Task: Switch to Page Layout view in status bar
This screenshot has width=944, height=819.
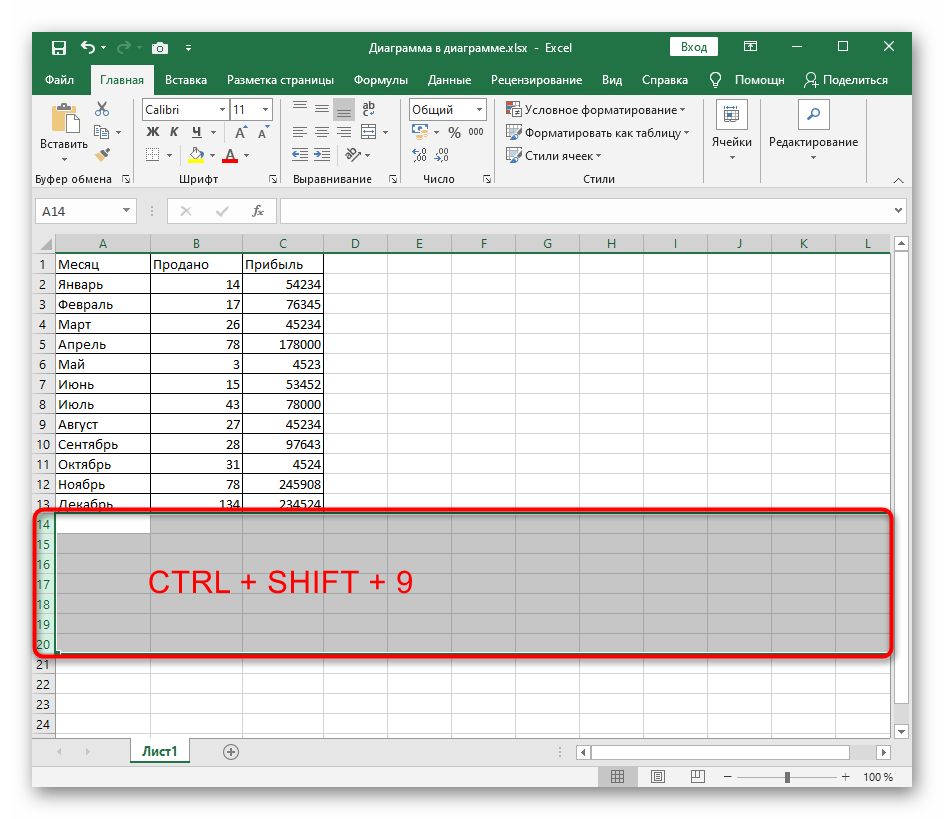Action: tap(657, 777)
